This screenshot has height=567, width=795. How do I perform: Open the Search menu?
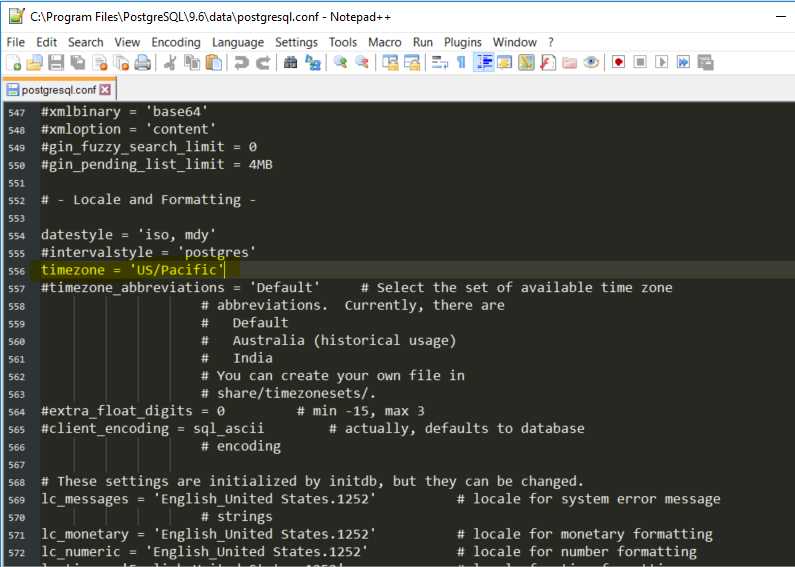click(86, 42)
